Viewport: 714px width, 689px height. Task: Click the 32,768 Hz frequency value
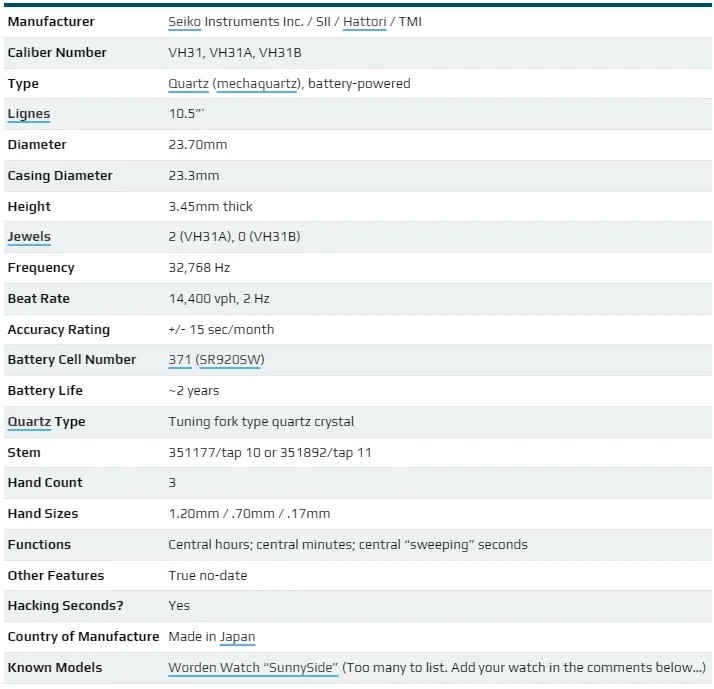(x=199, y=268)
